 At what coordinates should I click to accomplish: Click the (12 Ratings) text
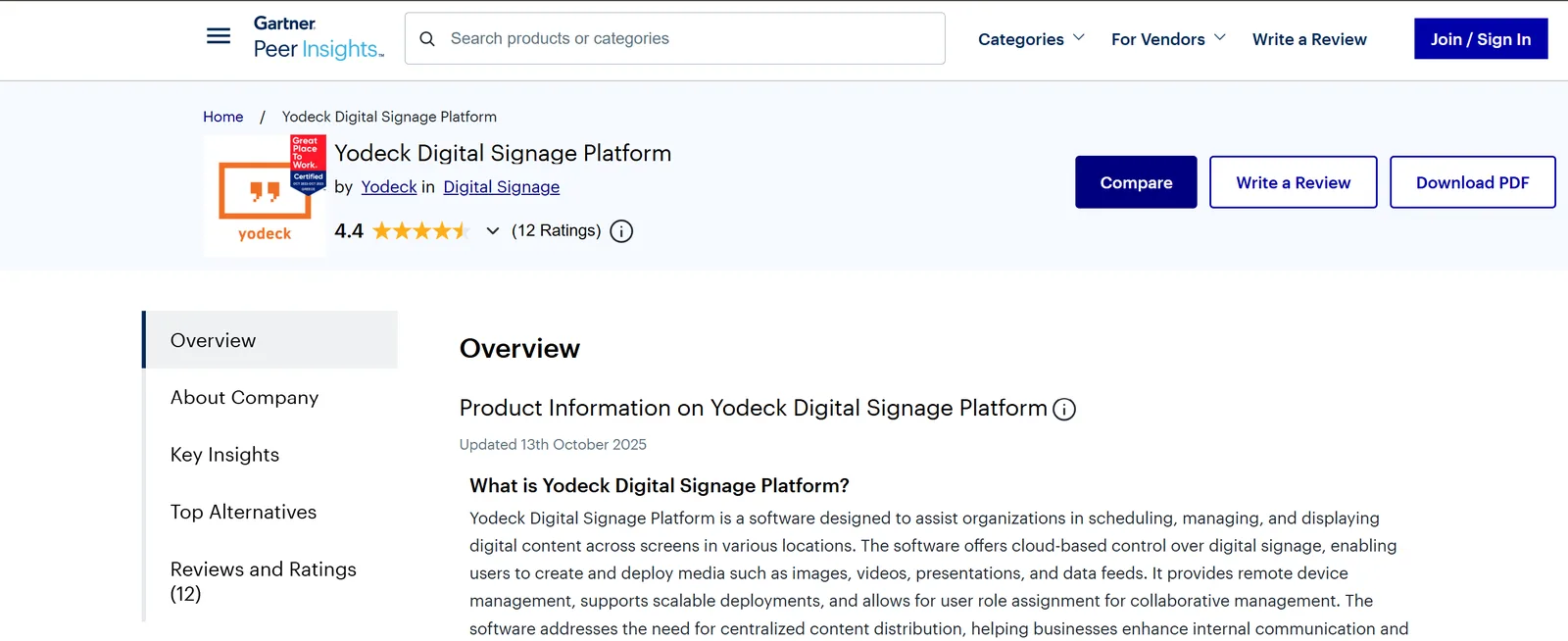556,231
